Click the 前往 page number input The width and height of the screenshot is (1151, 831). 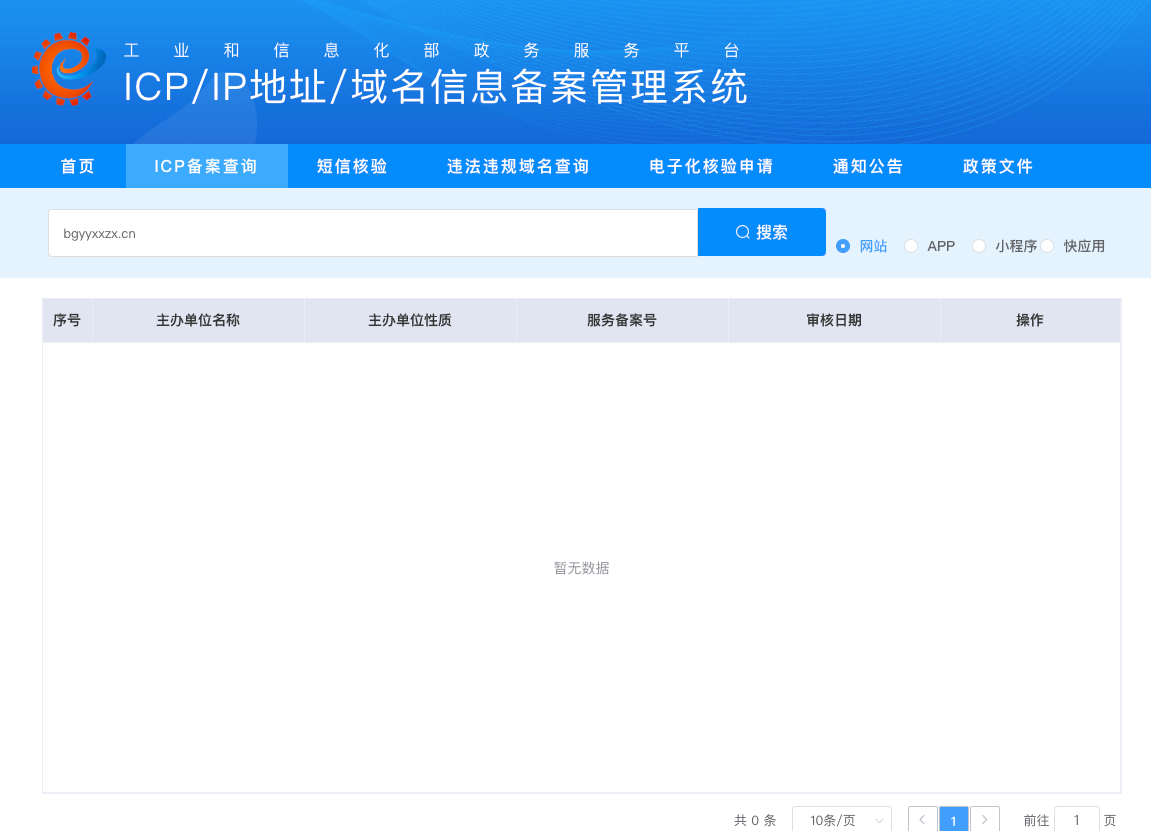[x=1076, y=819]
